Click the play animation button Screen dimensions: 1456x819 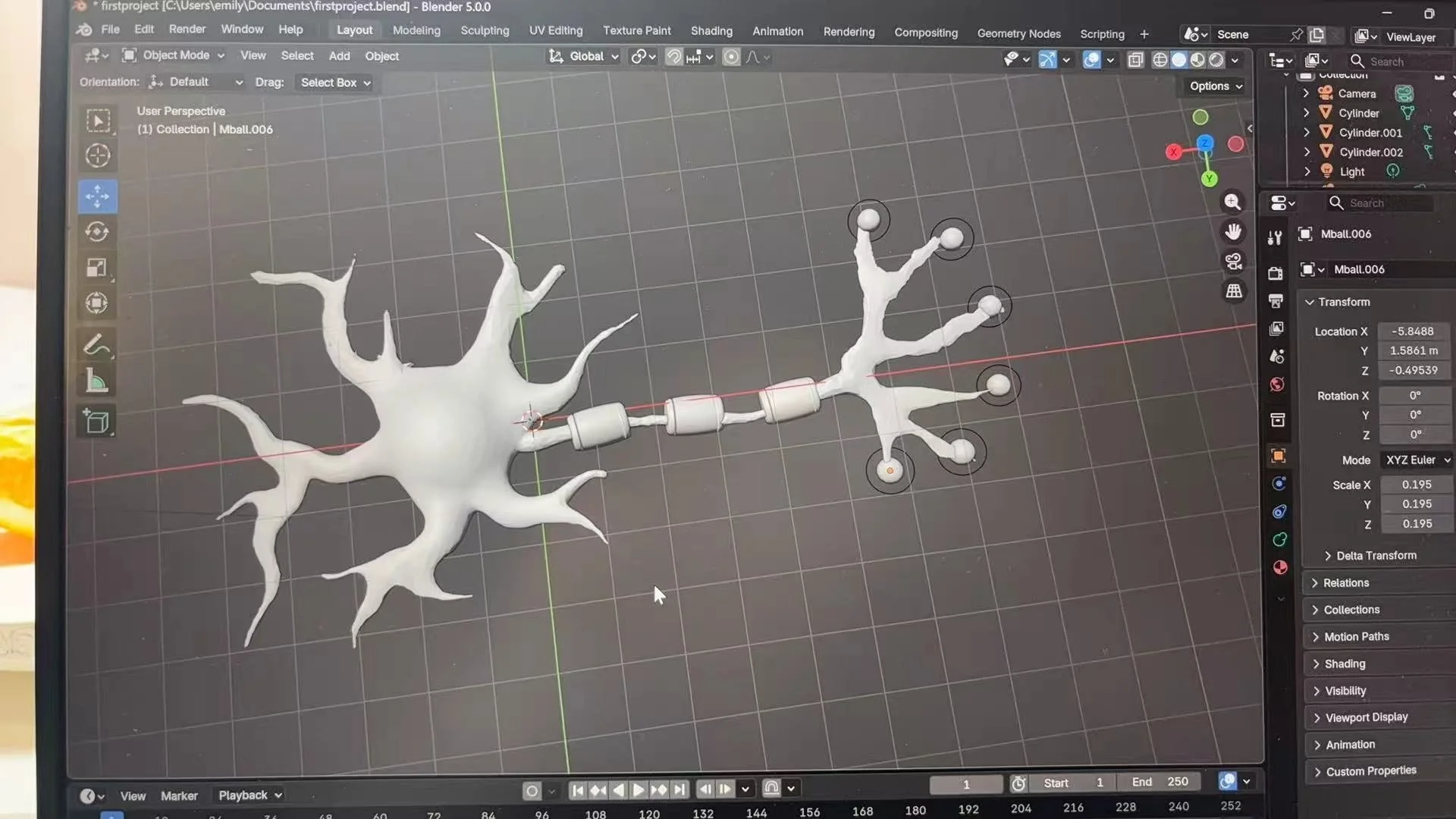point(639,790)
